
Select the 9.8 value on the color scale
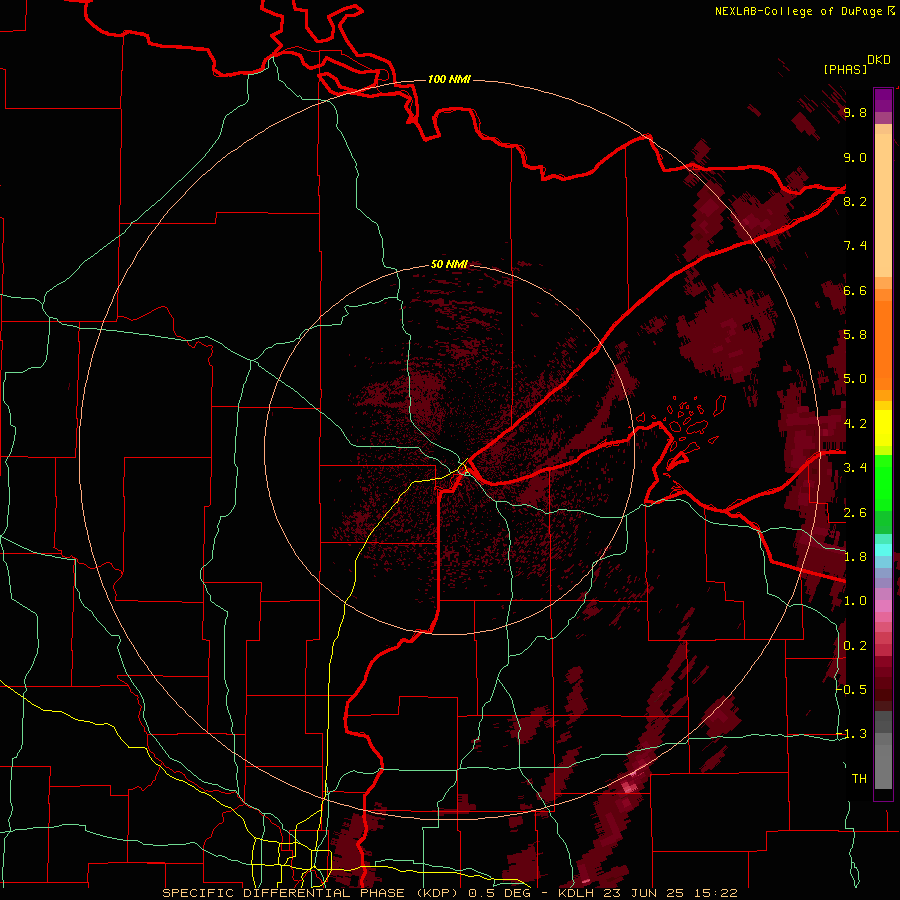pos(855,112)
